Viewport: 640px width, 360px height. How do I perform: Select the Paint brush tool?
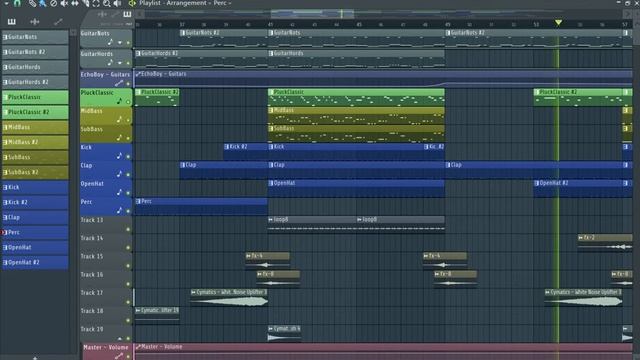click(x=42, y=3)
